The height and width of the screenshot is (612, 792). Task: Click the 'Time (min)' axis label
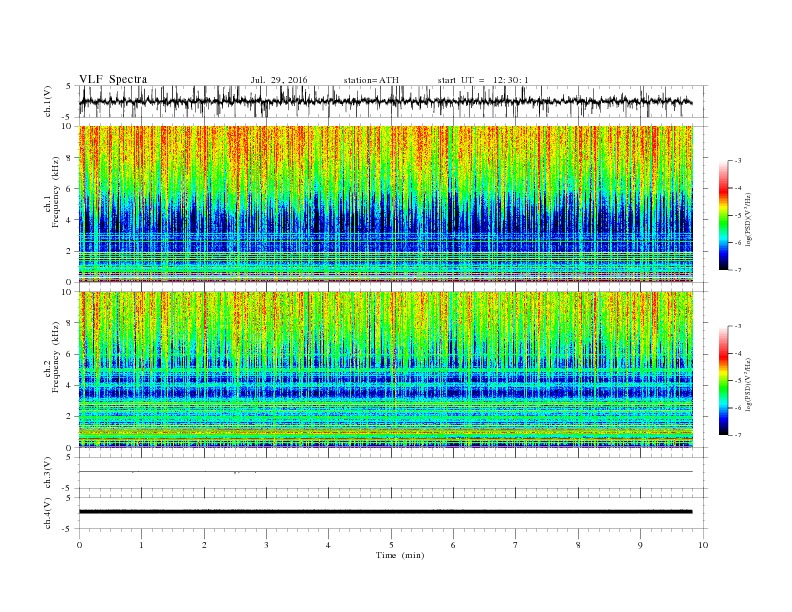(x=400, y=555)
